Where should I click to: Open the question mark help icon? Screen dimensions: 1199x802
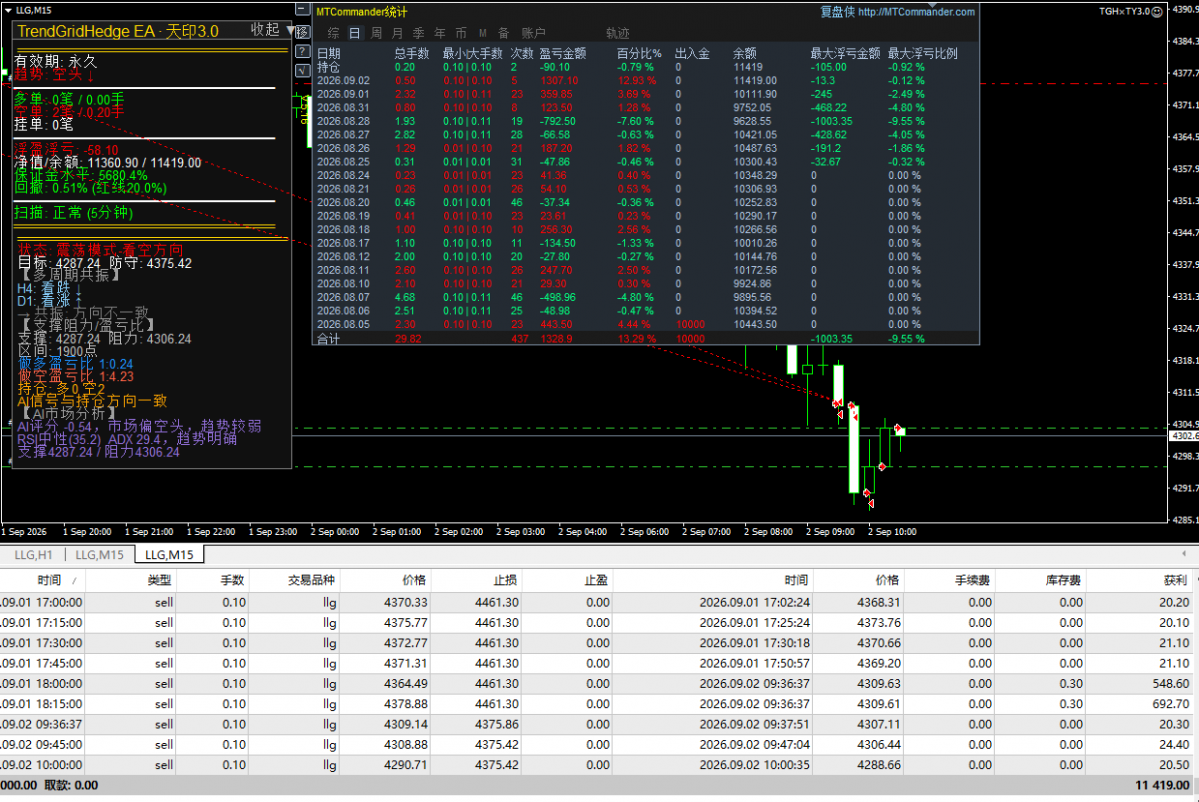pyautogui.click(x=303, y=51)
